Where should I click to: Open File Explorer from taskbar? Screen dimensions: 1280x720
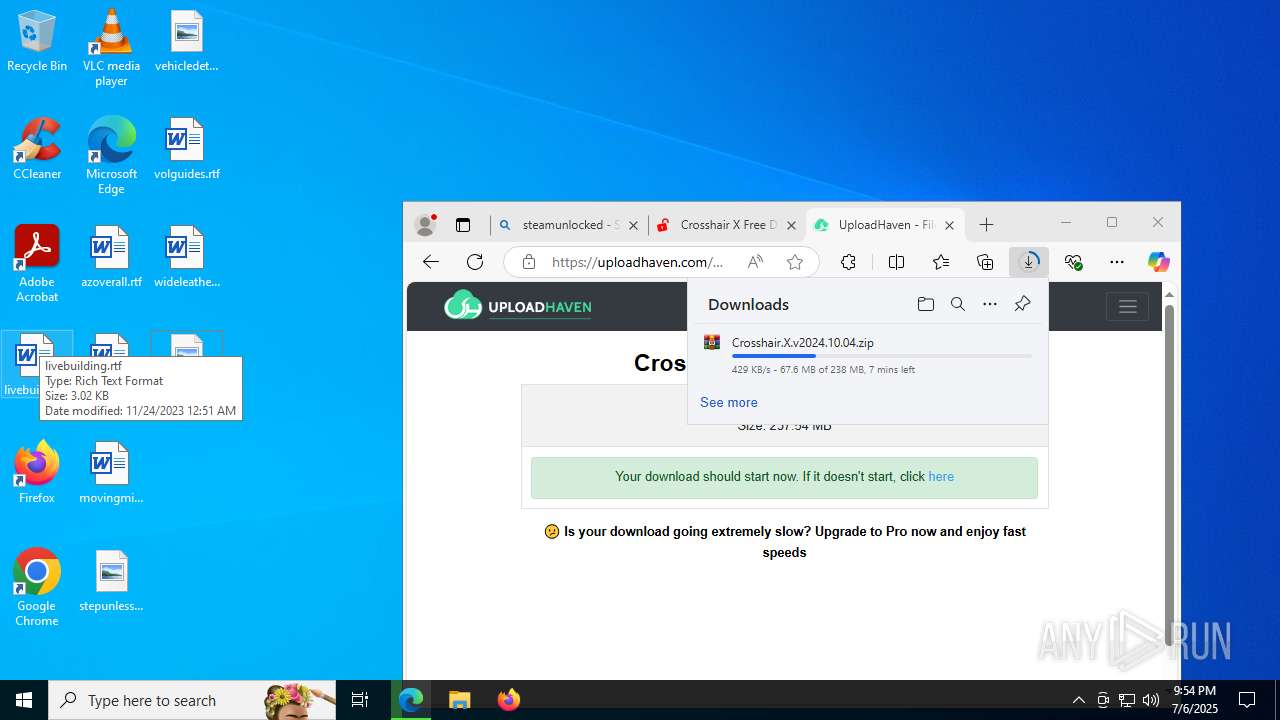[460, 700]
